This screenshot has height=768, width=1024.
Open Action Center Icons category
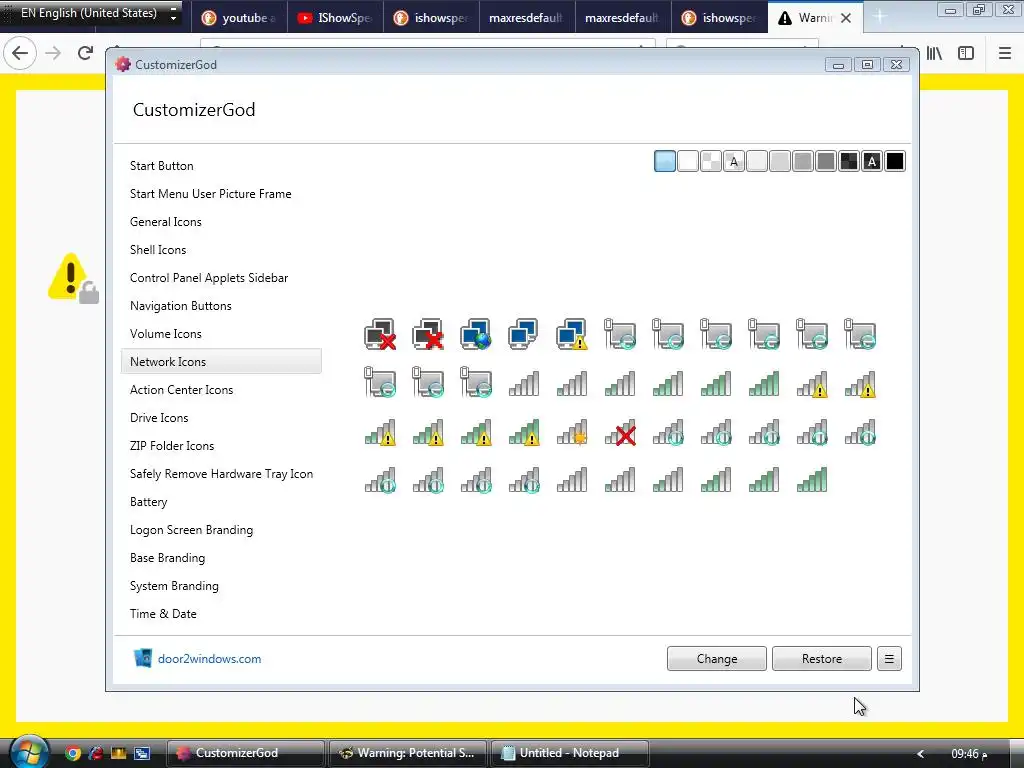pos(182,390)
